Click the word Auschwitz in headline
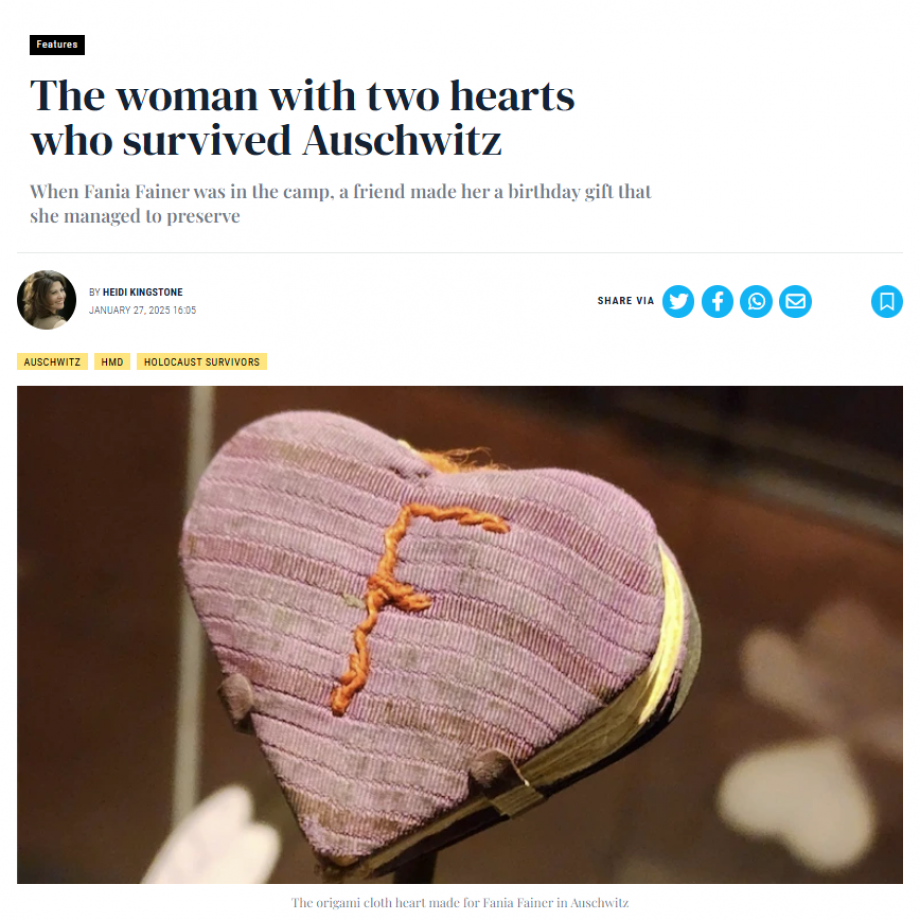 pos(402,141)
